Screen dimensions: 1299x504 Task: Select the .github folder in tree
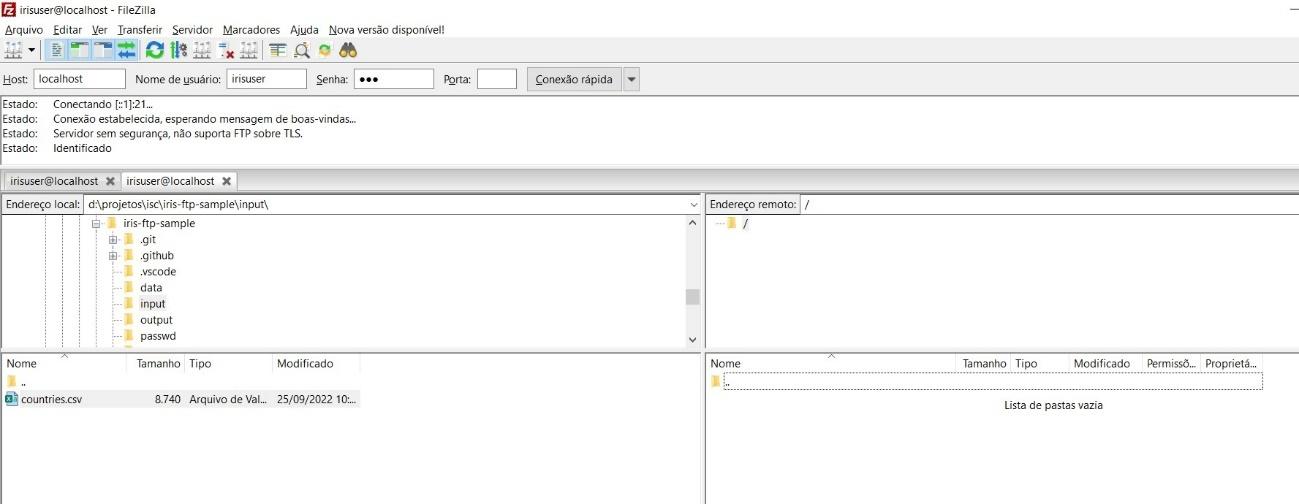coord(156,256)
